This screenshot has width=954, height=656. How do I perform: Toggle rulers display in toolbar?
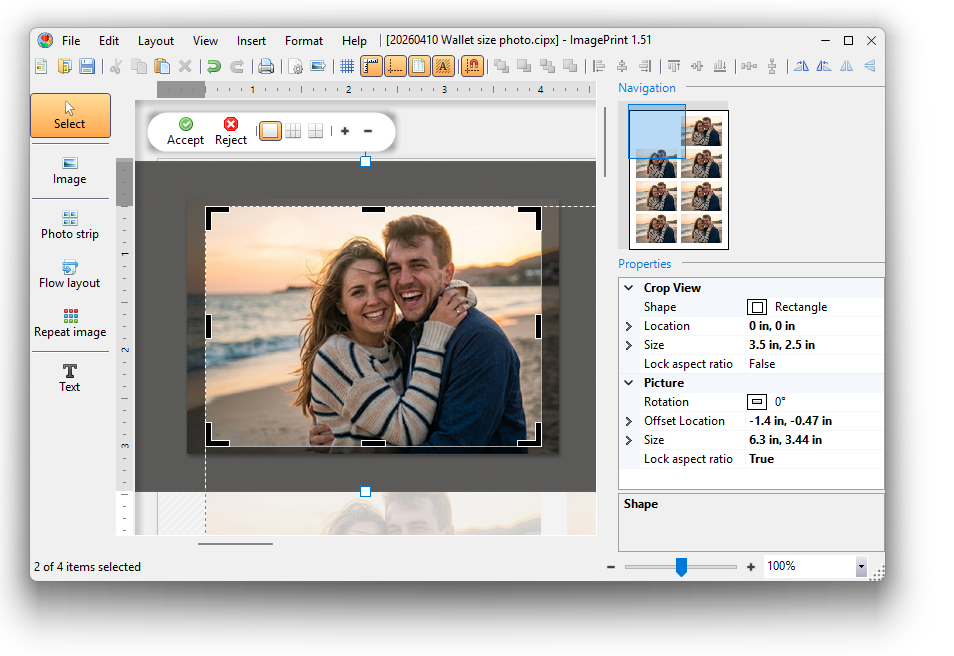pos(371,67)
